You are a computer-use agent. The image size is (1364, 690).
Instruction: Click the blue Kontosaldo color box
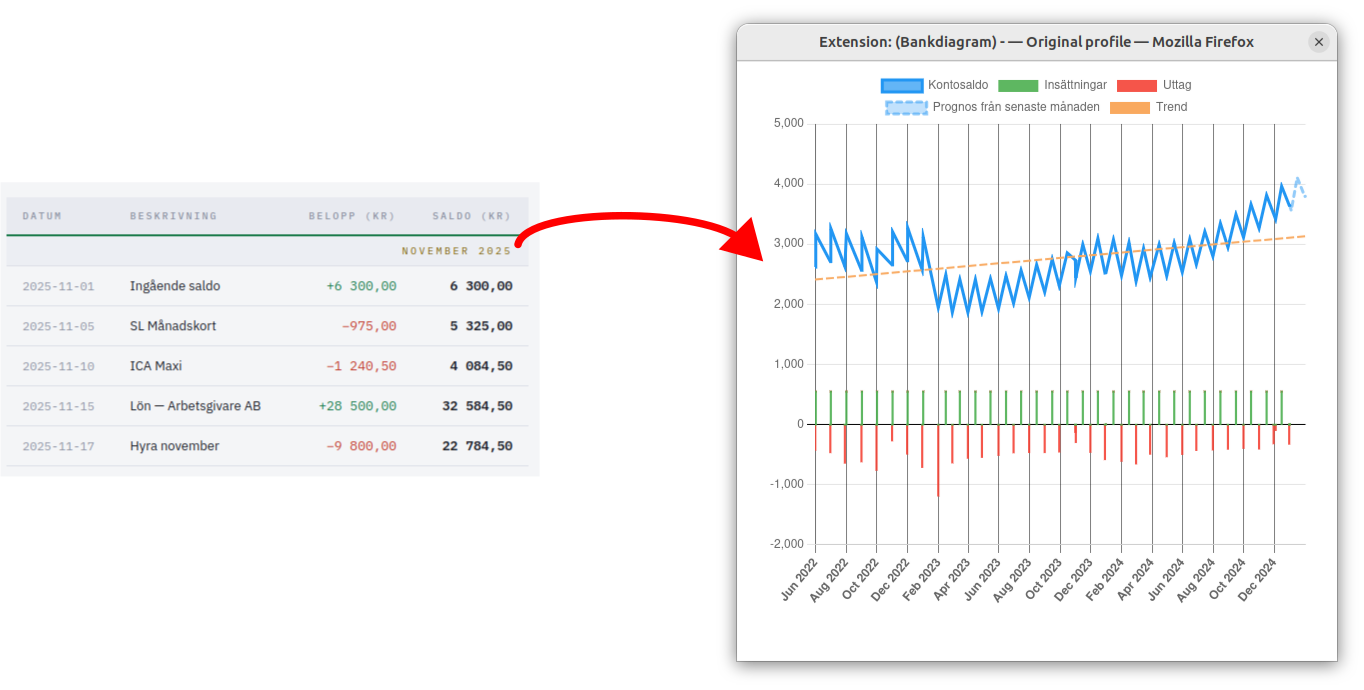click(901, 85)
